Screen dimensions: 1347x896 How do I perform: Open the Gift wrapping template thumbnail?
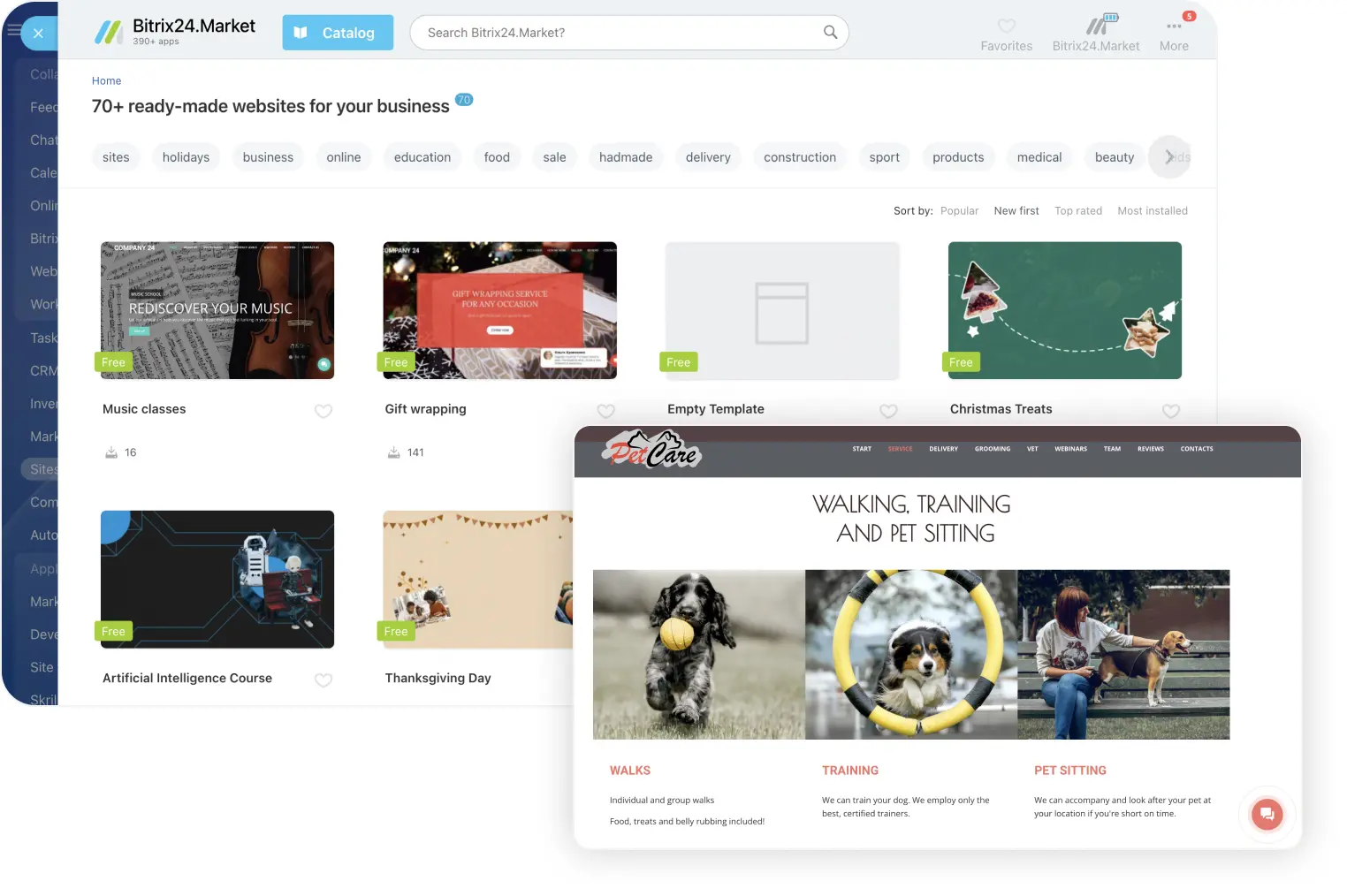pyautogui.click(x=499, y=310)
